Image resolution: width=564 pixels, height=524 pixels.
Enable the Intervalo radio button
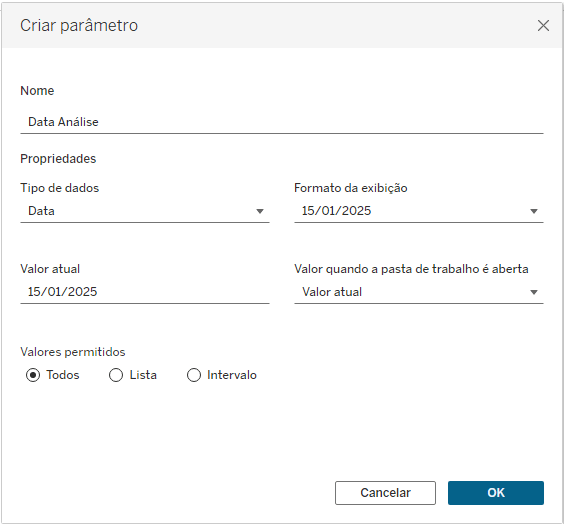pyautogui.click(x=194, y=375)
